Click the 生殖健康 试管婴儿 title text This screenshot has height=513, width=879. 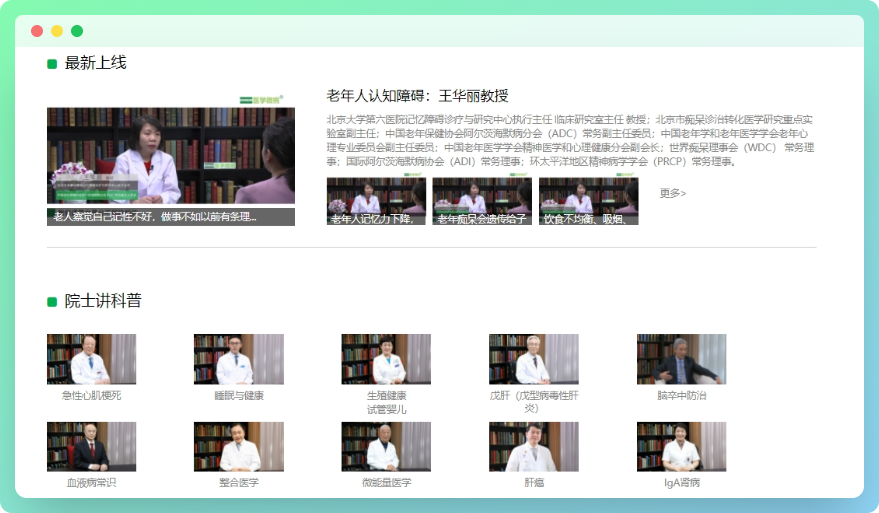coord(386,403)
